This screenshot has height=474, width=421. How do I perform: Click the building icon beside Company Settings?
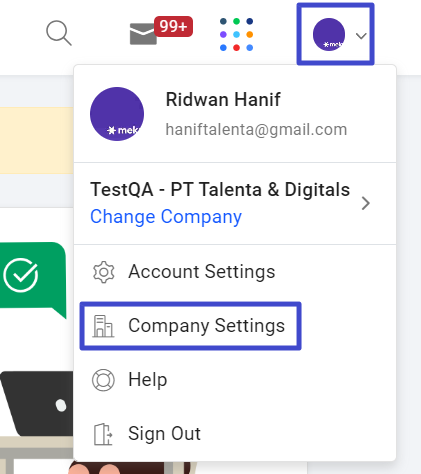[103, 326]
